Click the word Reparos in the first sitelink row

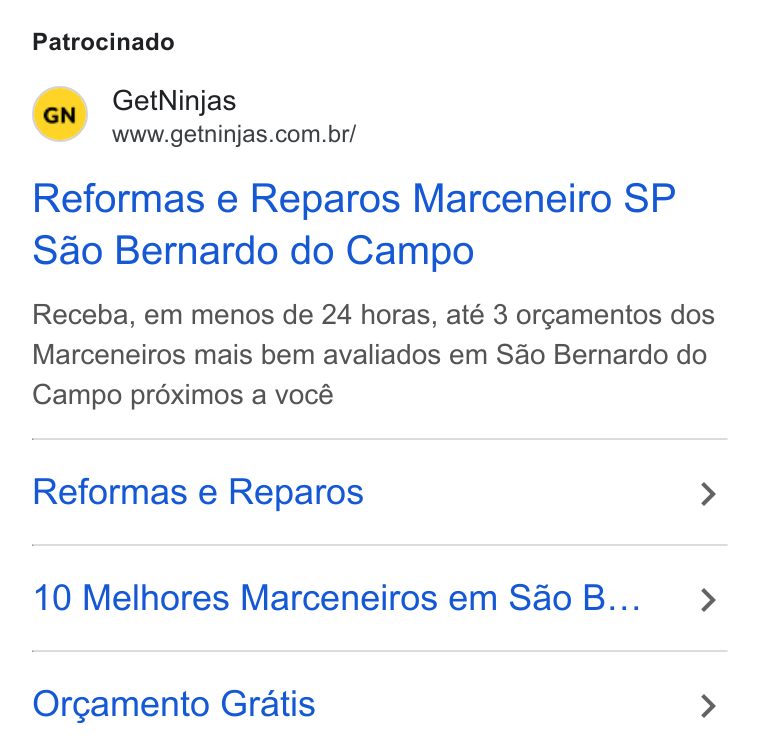point(296,493)
